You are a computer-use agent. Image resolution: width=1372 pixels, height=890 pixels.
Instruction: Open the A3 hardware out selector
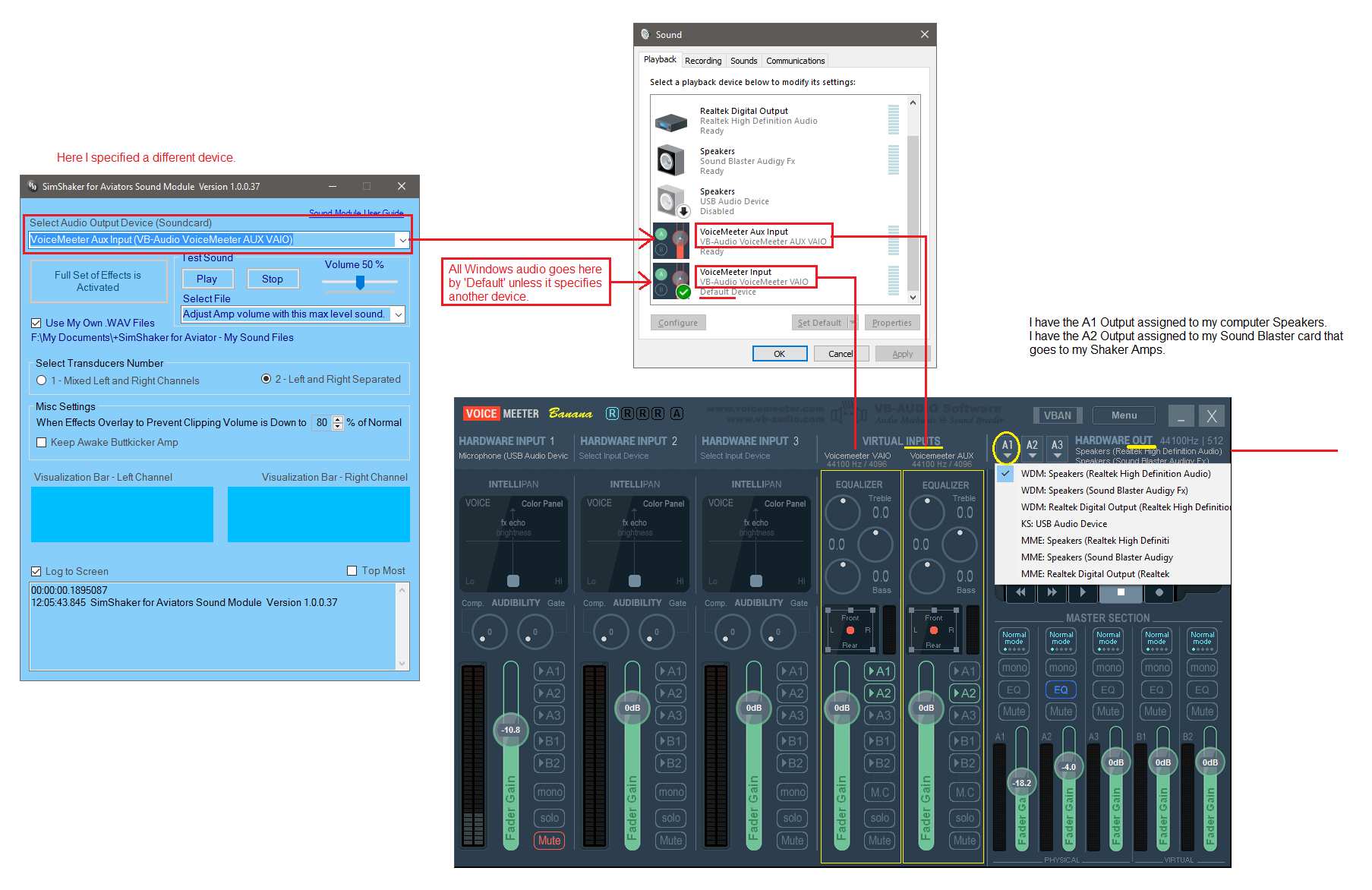(1058, 449)
